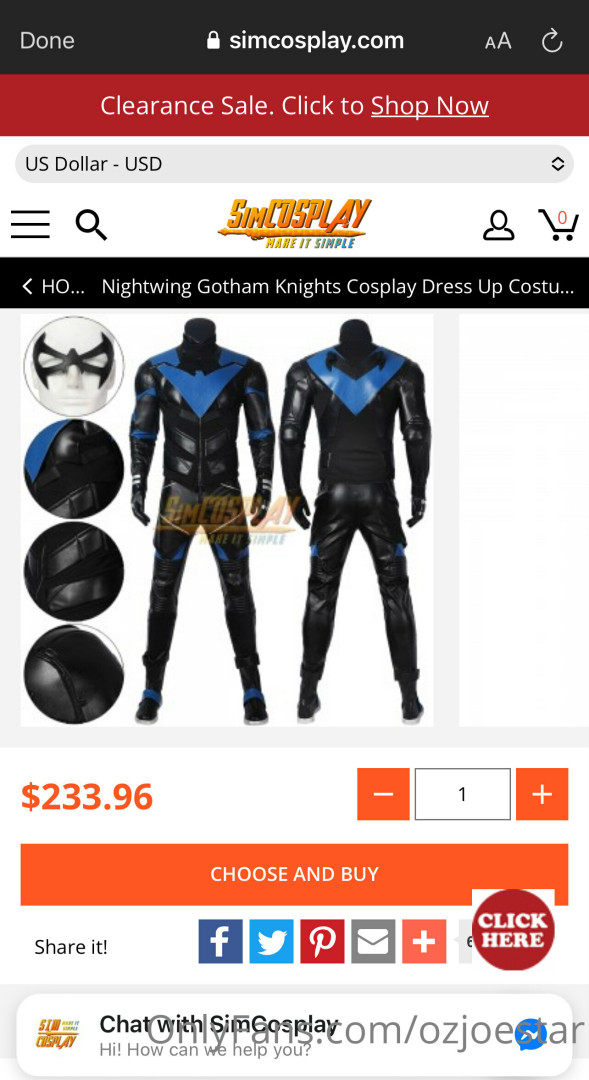Share product on Twitter
This screenshot has height=1080, width=589.
click(271, 941)
